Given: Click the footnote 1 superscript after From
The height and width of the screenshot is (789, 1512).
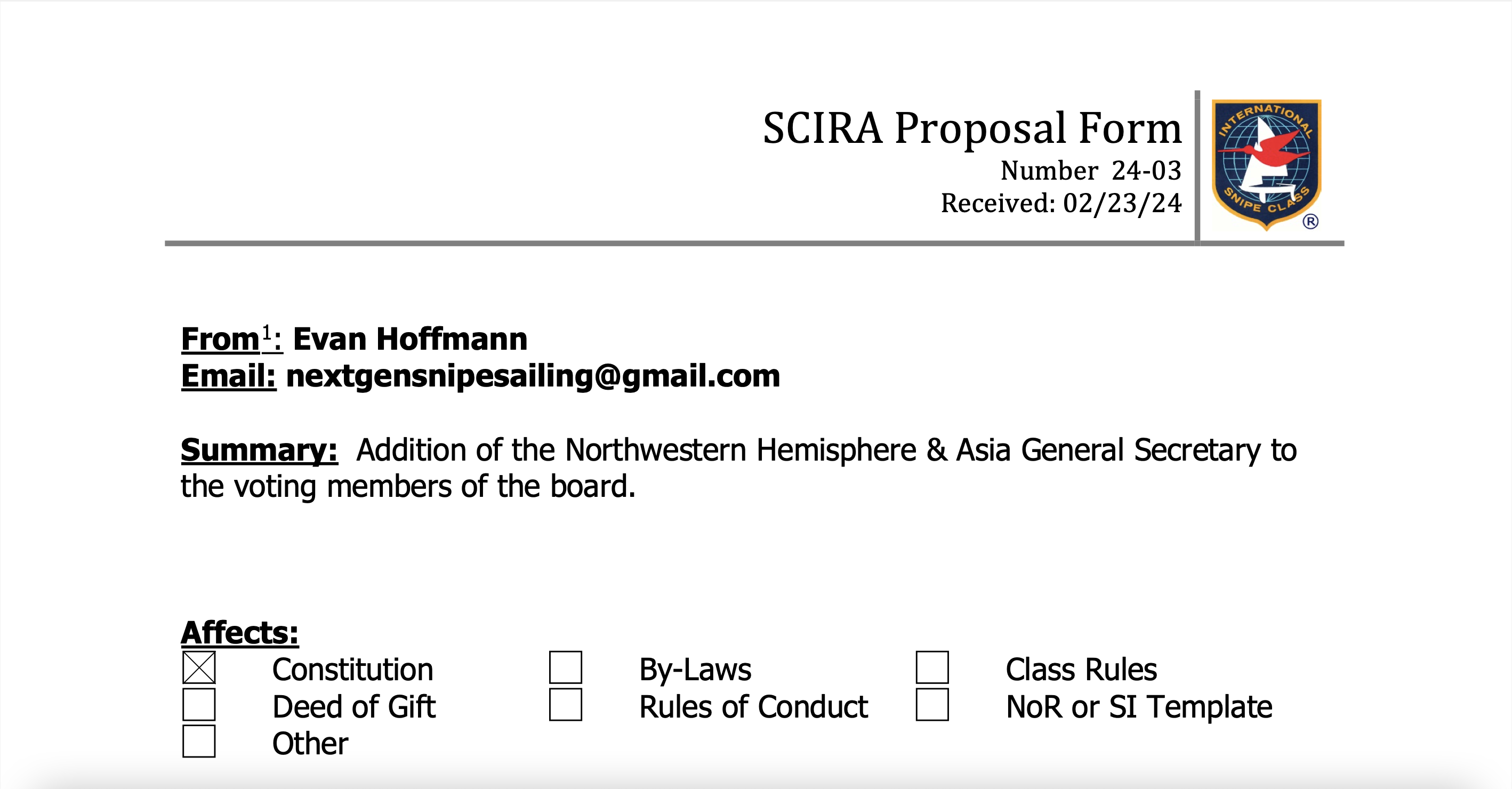Looking at the screenshot, I should coord(267,332).
